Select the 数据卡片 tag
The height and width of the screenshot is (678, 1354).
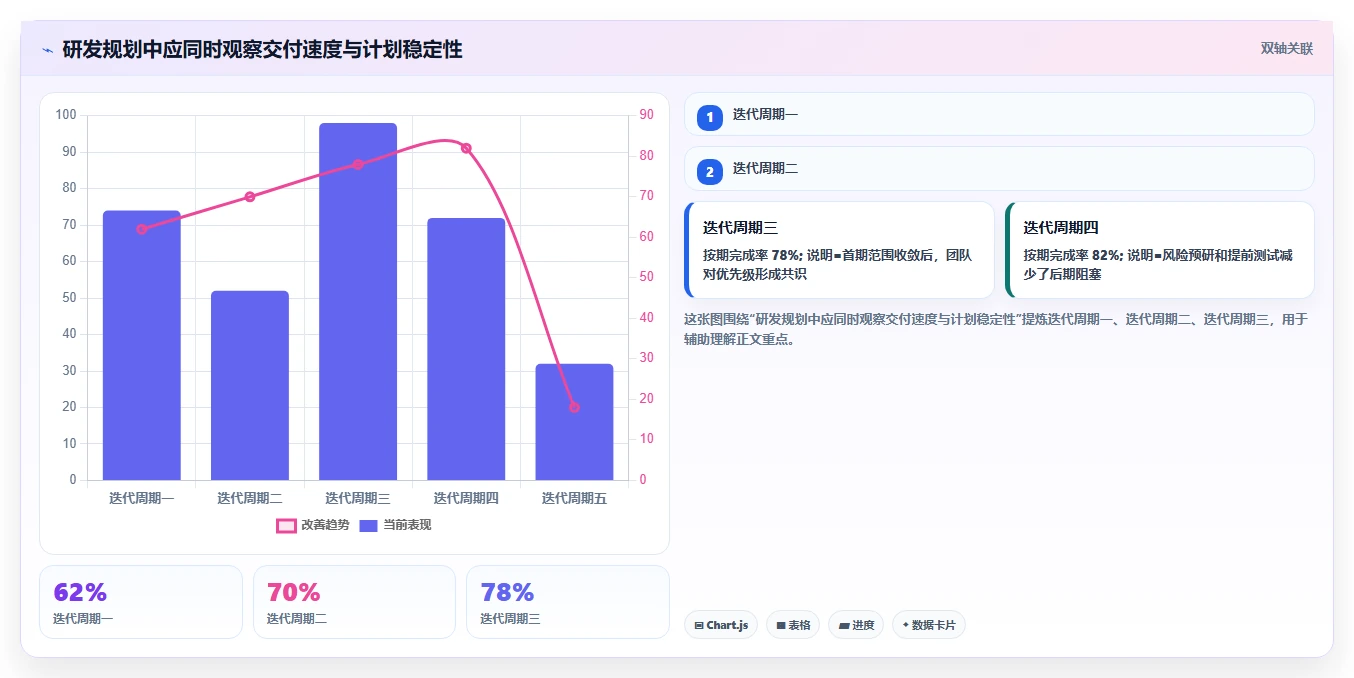tap(929, 625)
